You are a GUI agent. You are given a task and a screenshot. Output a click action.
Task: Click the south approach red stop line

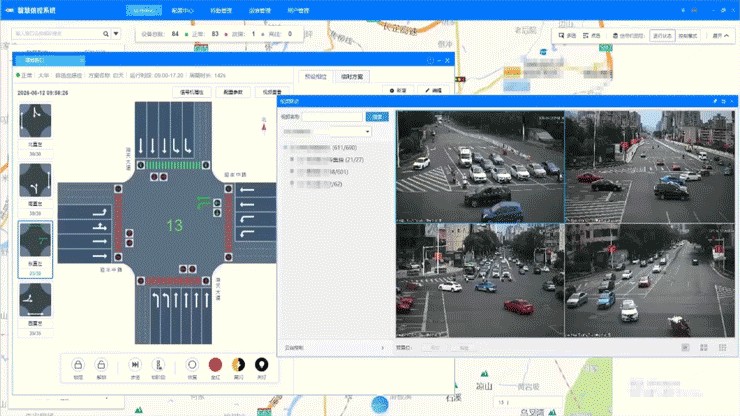[173, 281]
